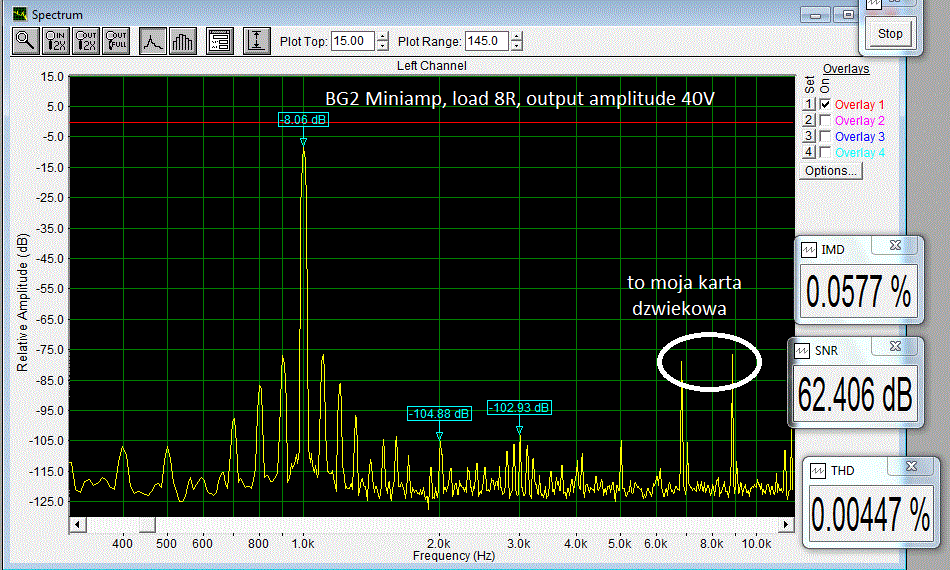Click the Frequency (Hz) axis label
The width and height of the screenshot is (950, 570).
click(454, 555)
